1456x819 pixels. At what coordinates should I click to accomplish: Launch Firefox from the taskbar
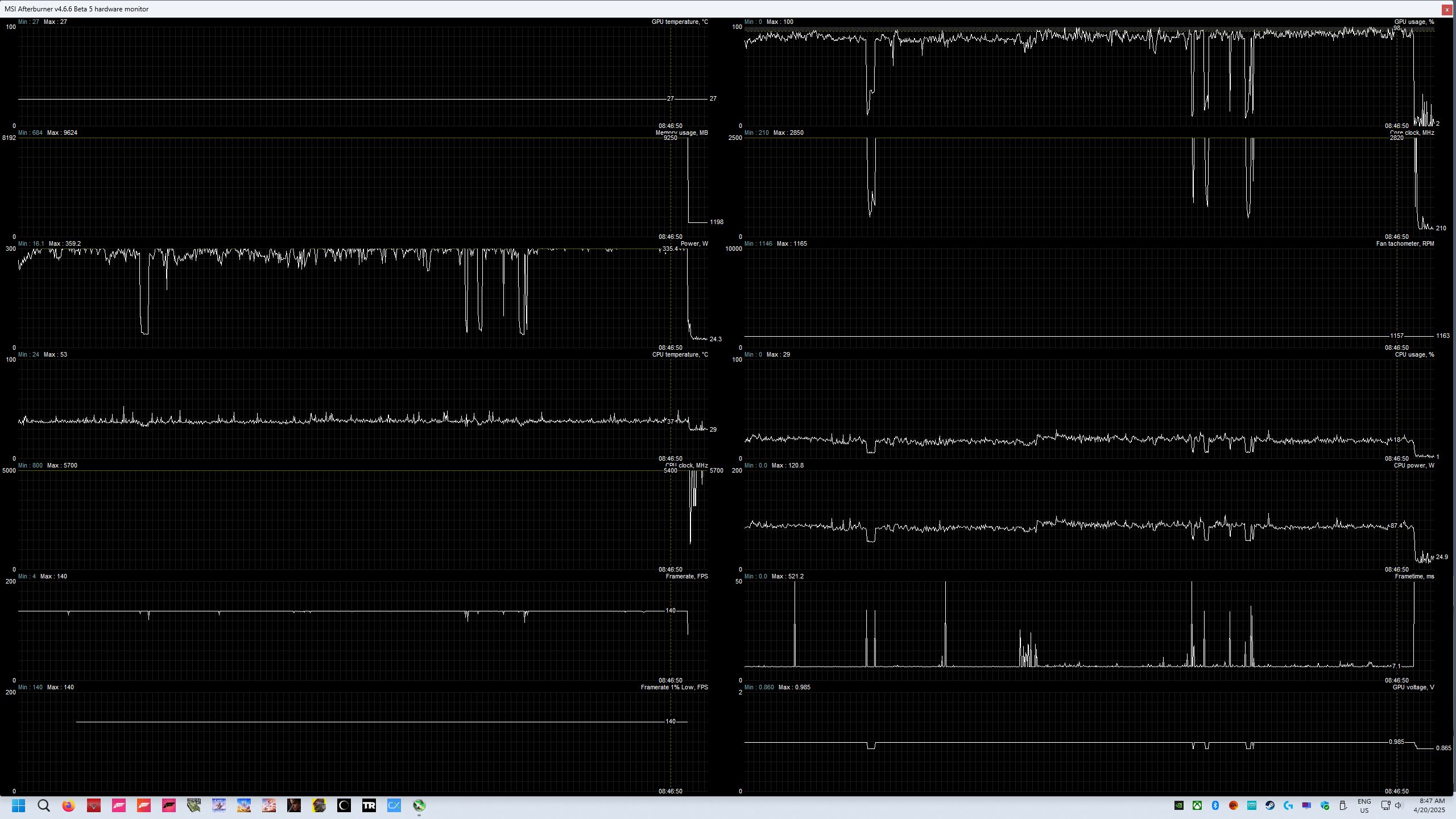coord(69,805)
